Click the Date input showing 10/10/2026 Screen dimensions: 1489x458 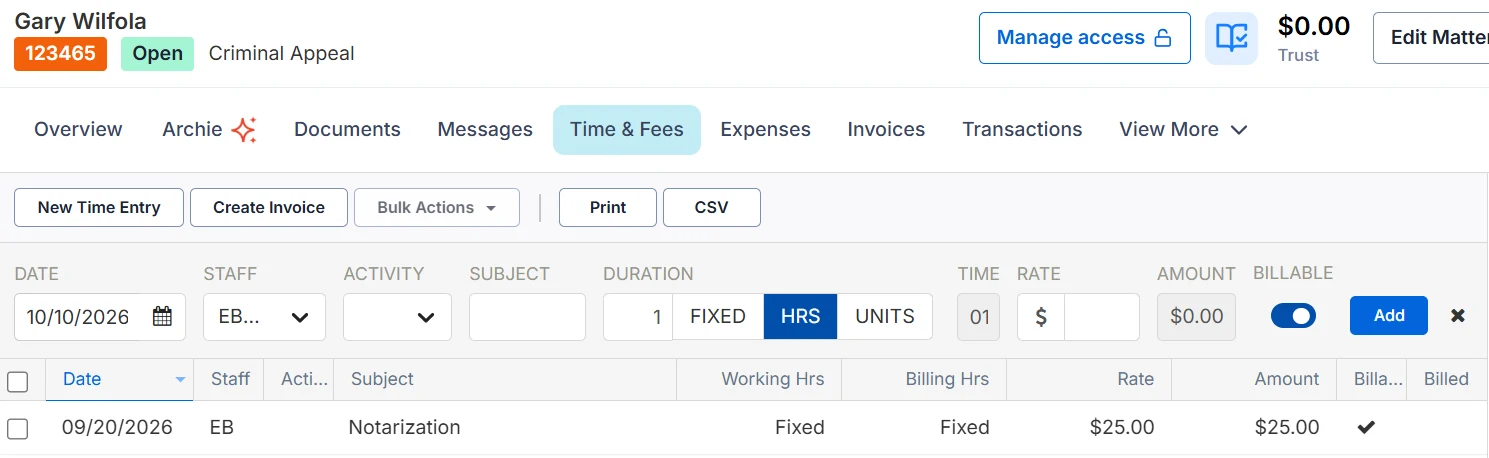pyautogui.click(x=99, y=317)
